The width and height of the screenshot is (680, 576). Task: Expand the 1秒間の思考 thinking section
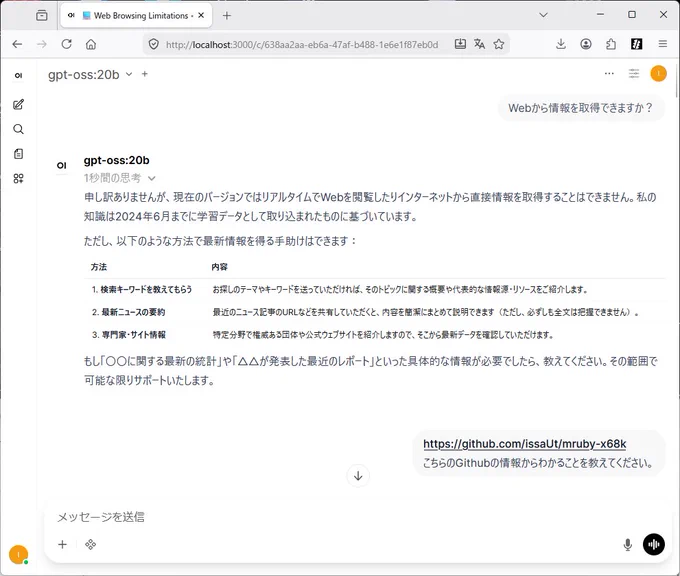[x=119, y=178]
